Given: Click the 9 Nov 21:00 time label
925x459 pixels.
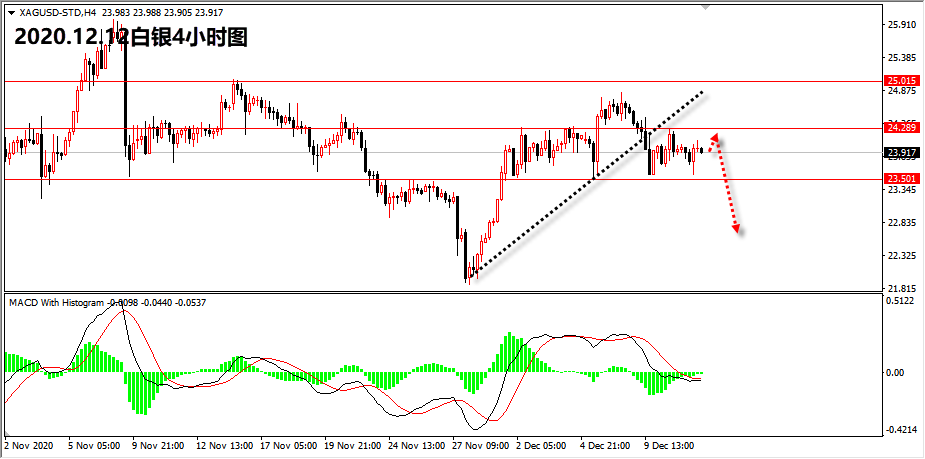Looking at the screenshot, I should pos(156,445).
